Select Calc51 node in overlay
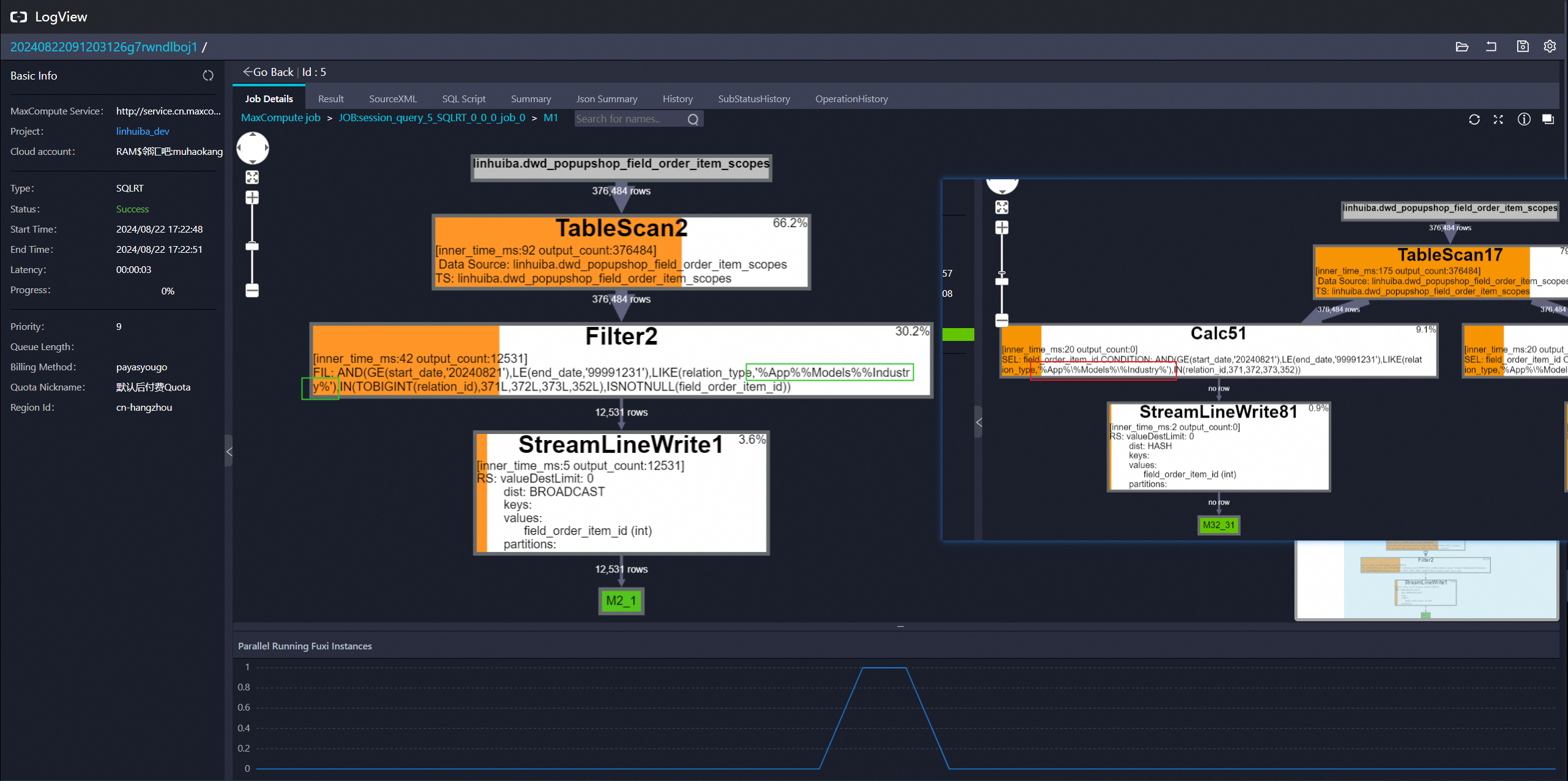The height and width of the screenshot is (781, 1568). pyautogui.click(x=1219, y=351)
